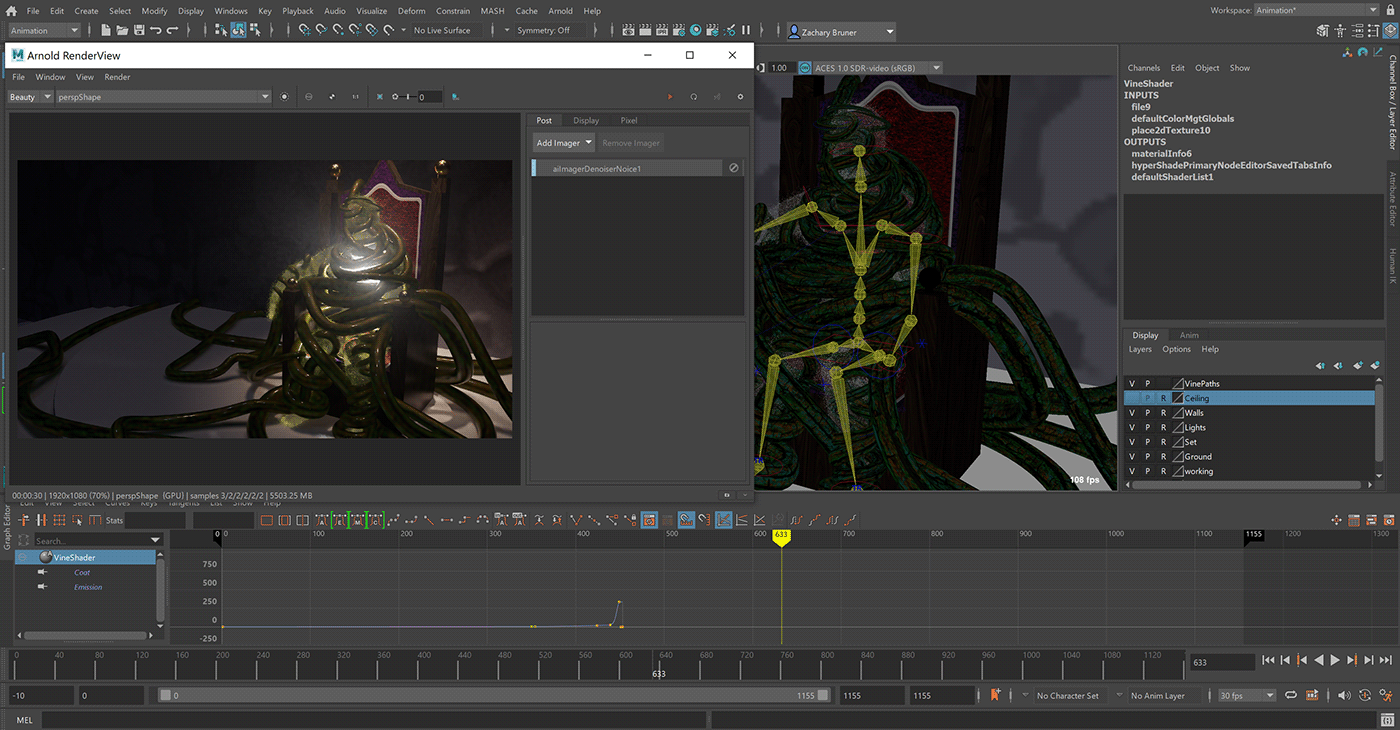
Task: Toggle visibility V of Walls layer
Action: (1132, 413)
